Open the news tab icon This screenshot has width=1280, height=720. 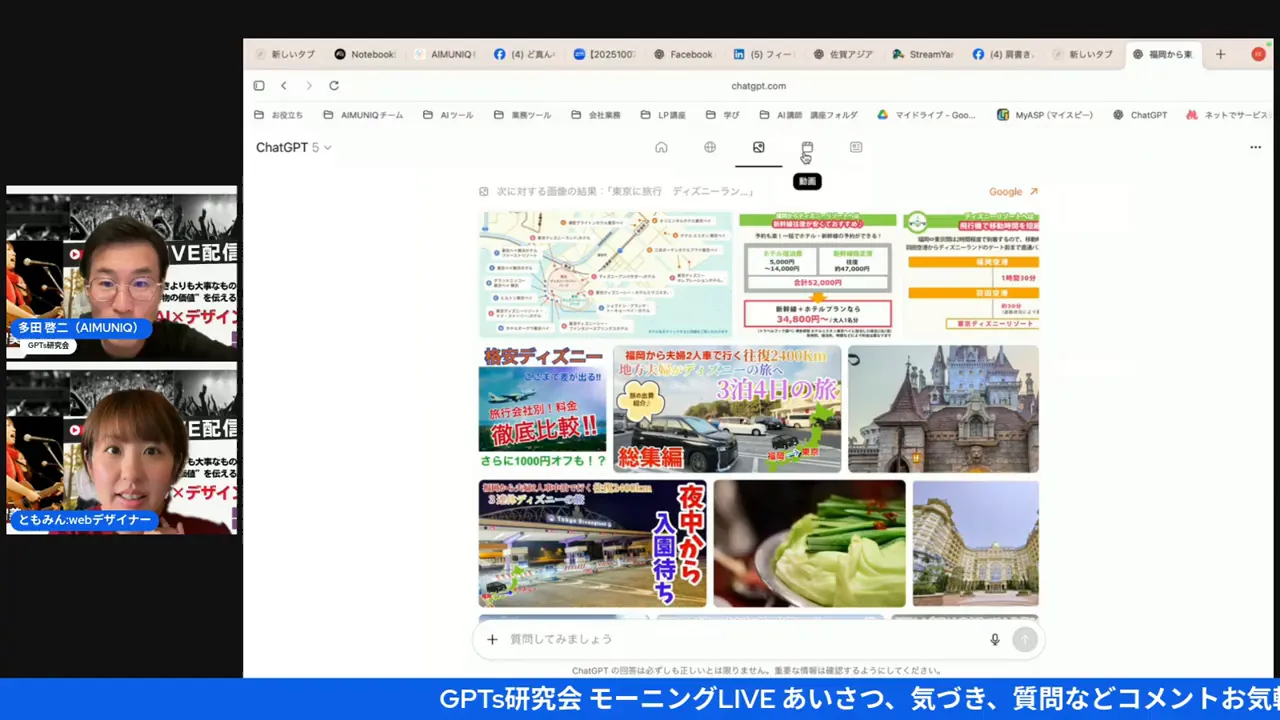pos(856,148)
